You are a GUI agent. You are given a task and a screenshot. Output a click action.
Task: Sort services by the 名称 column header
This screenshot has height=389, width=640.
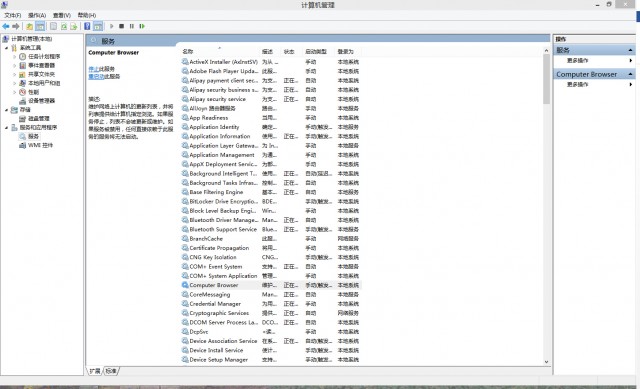tap(220, 51)
